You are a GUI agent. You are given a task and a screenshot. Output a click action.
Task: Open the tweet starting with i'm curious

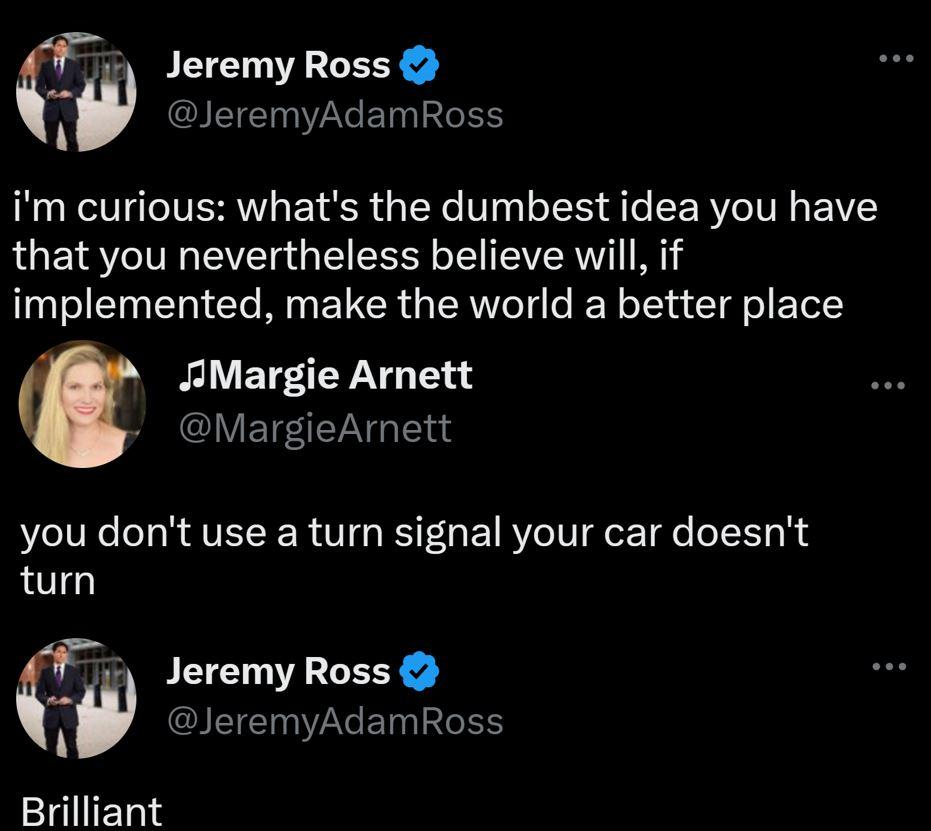pos(445,253)
